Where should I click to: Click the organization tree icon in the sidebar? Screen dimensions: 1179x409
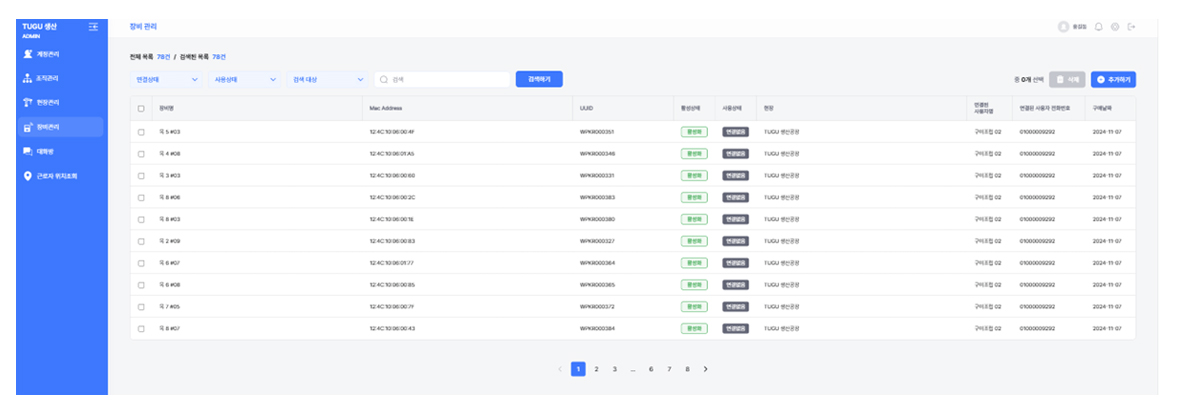click(x=28, y=78)
